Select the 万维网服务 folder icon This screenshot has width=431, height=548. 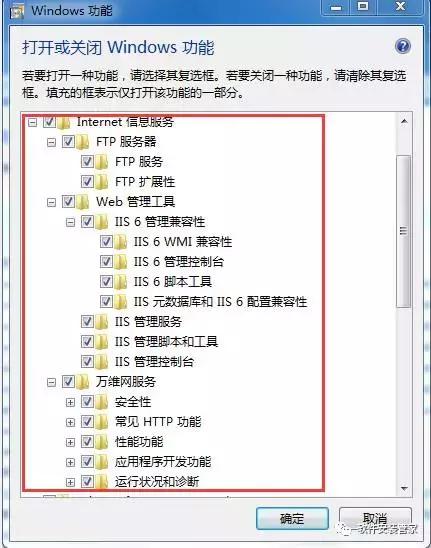coord(83,382)
